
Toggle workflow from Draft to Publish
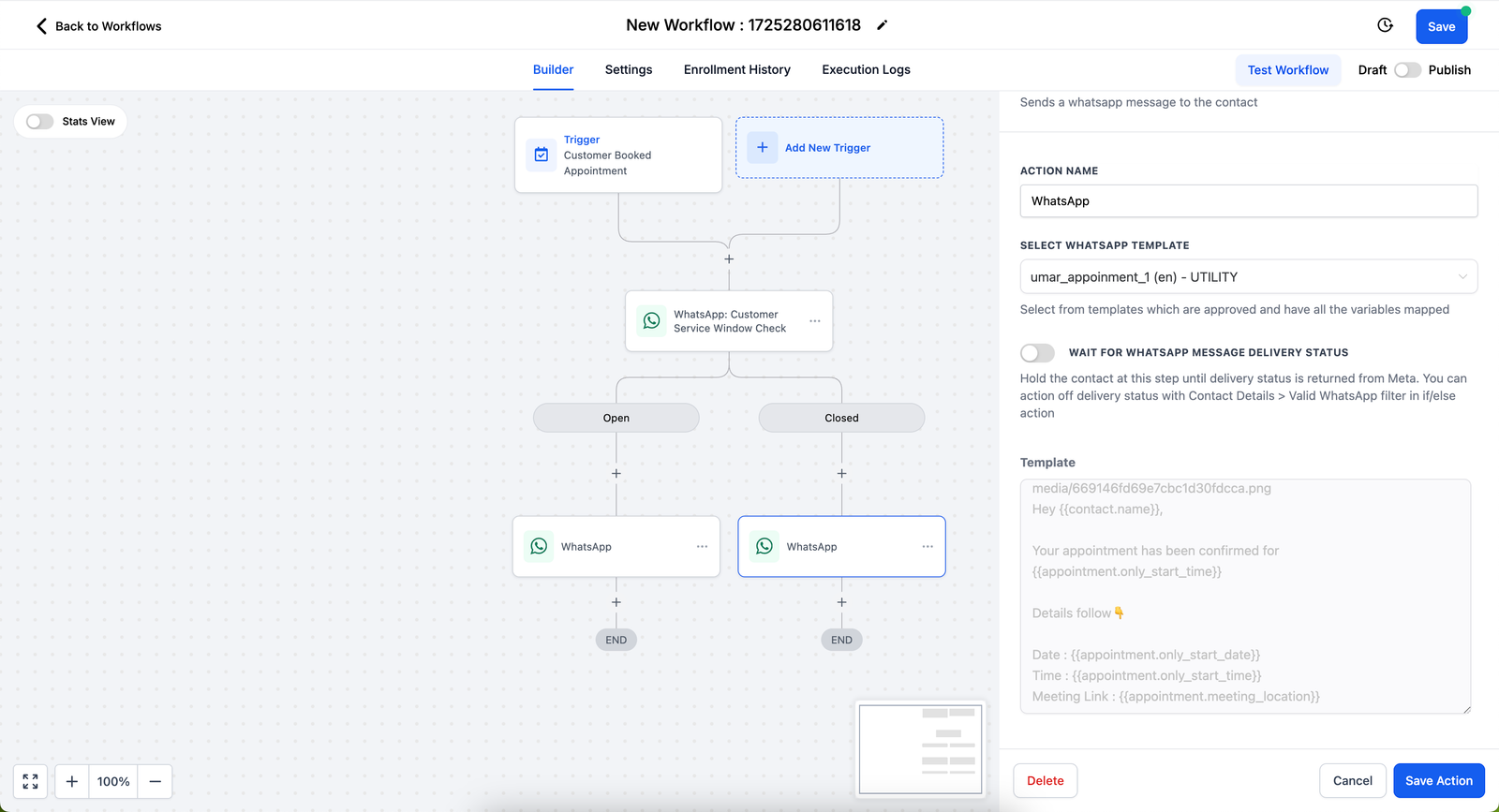(1407, 70)
